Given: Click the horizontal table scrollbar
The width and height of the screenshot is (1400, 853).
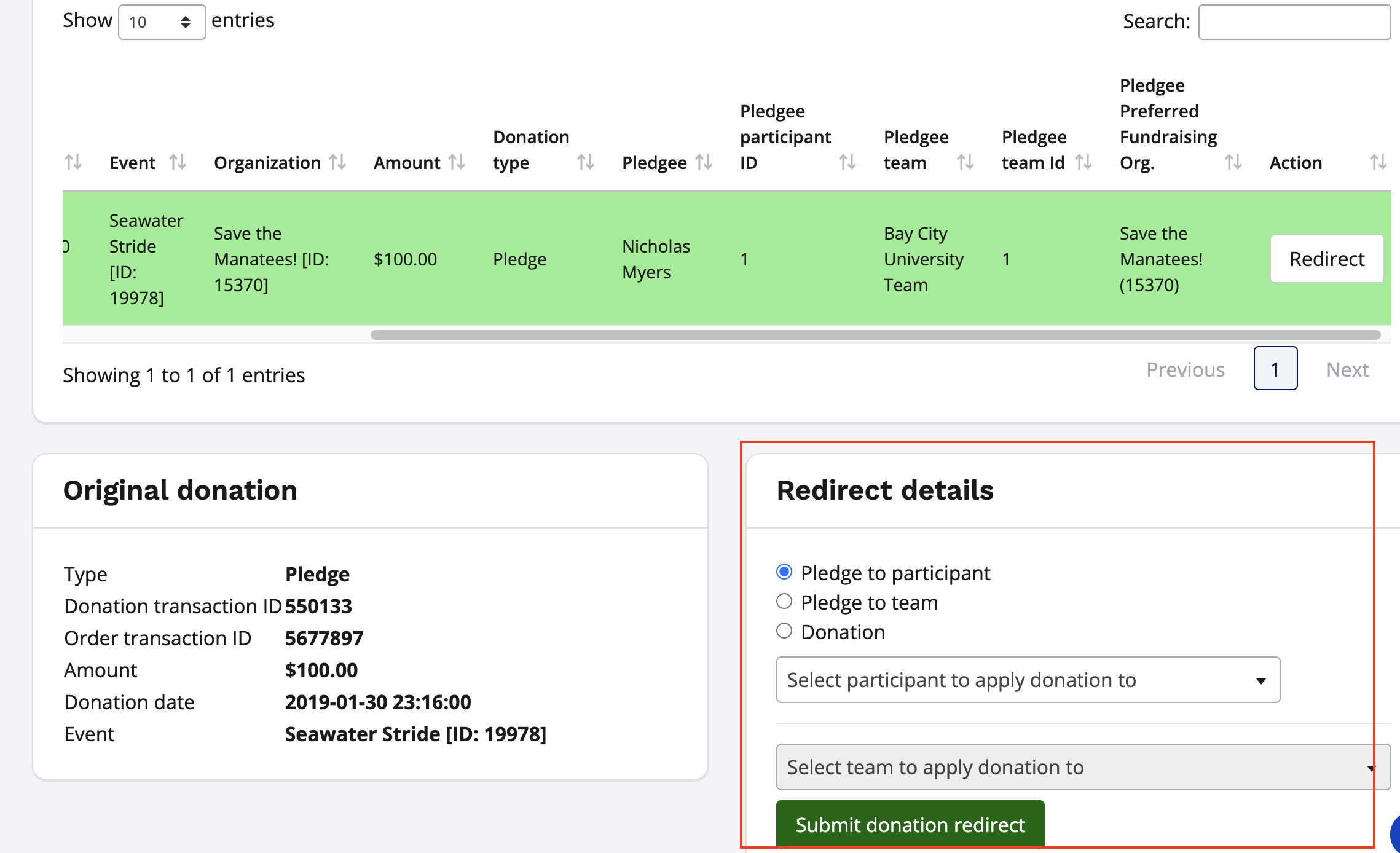Looking at the screenshot, I should tap(875, 335).
